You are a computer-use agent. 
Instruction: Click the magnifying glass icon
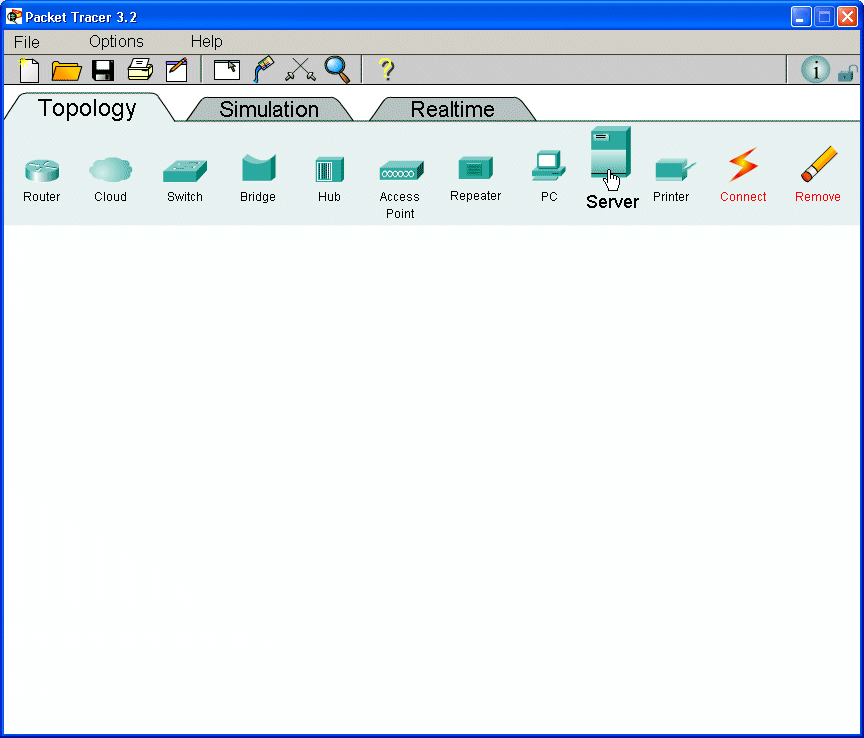pos(337,70)
